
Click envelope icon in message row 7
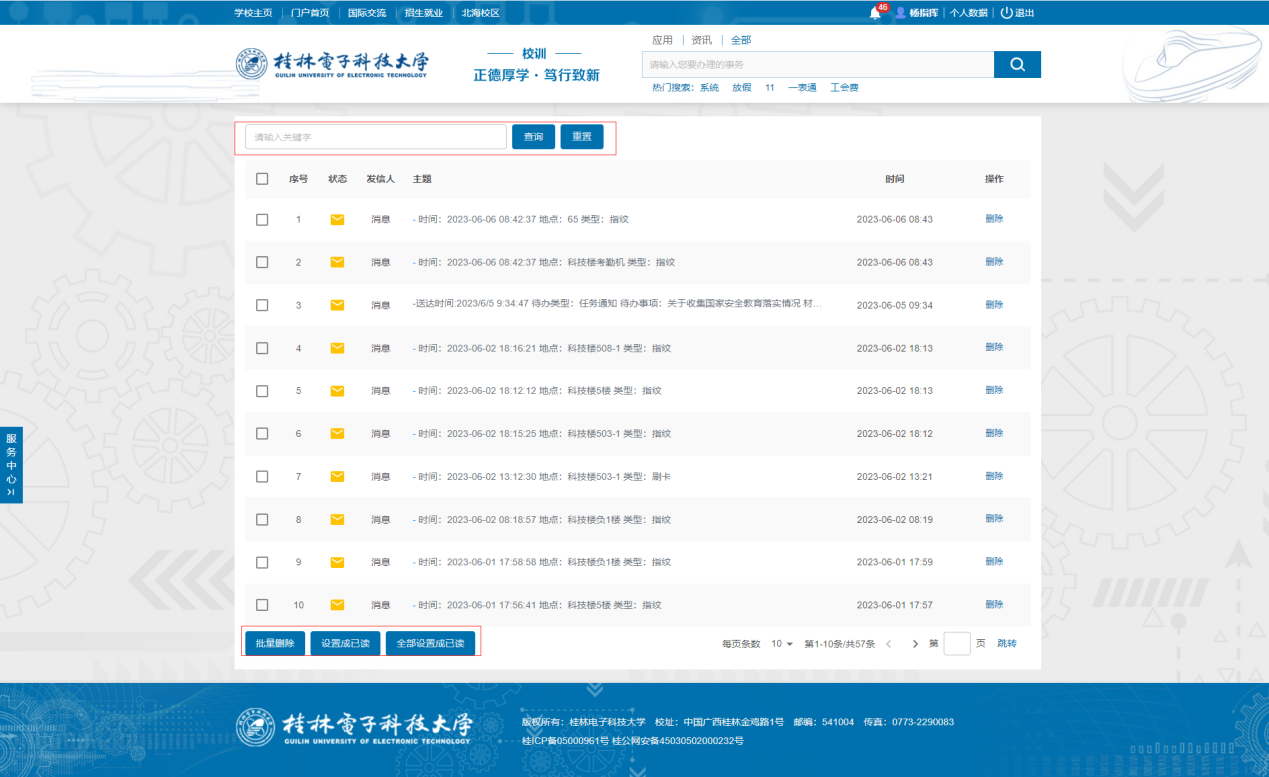coord(337,476)
